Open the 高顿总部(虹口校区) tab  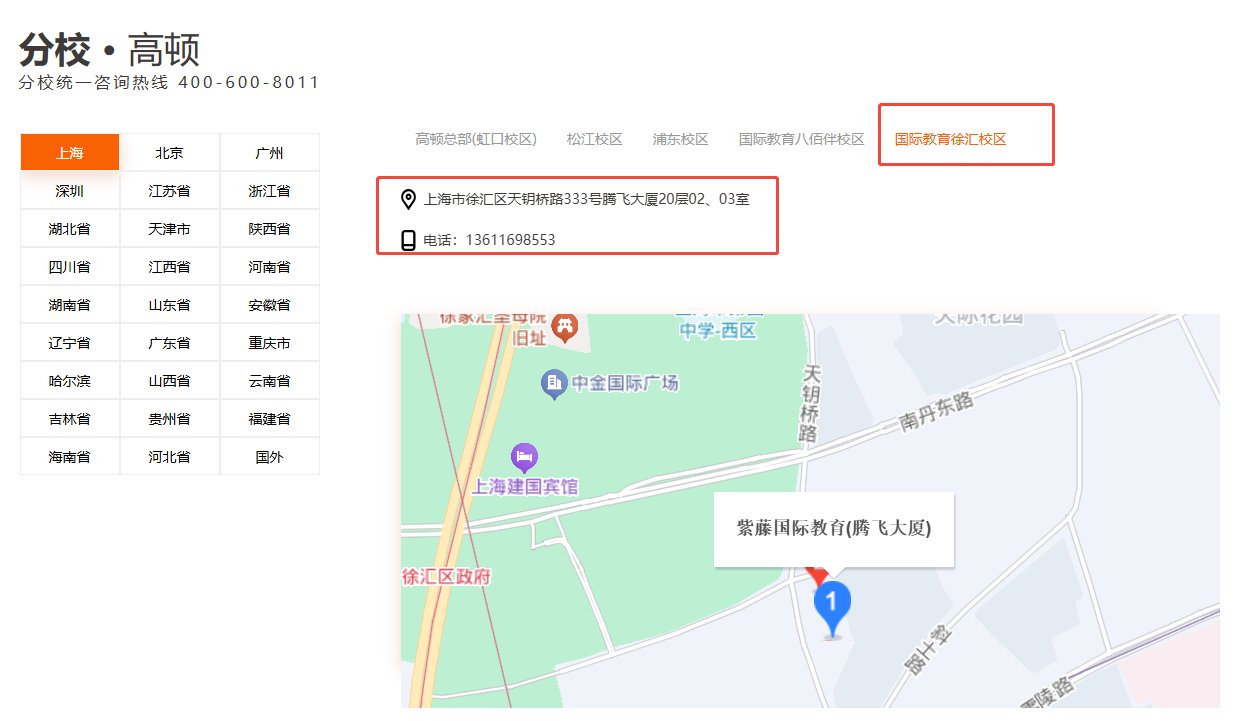pos(476,139)
